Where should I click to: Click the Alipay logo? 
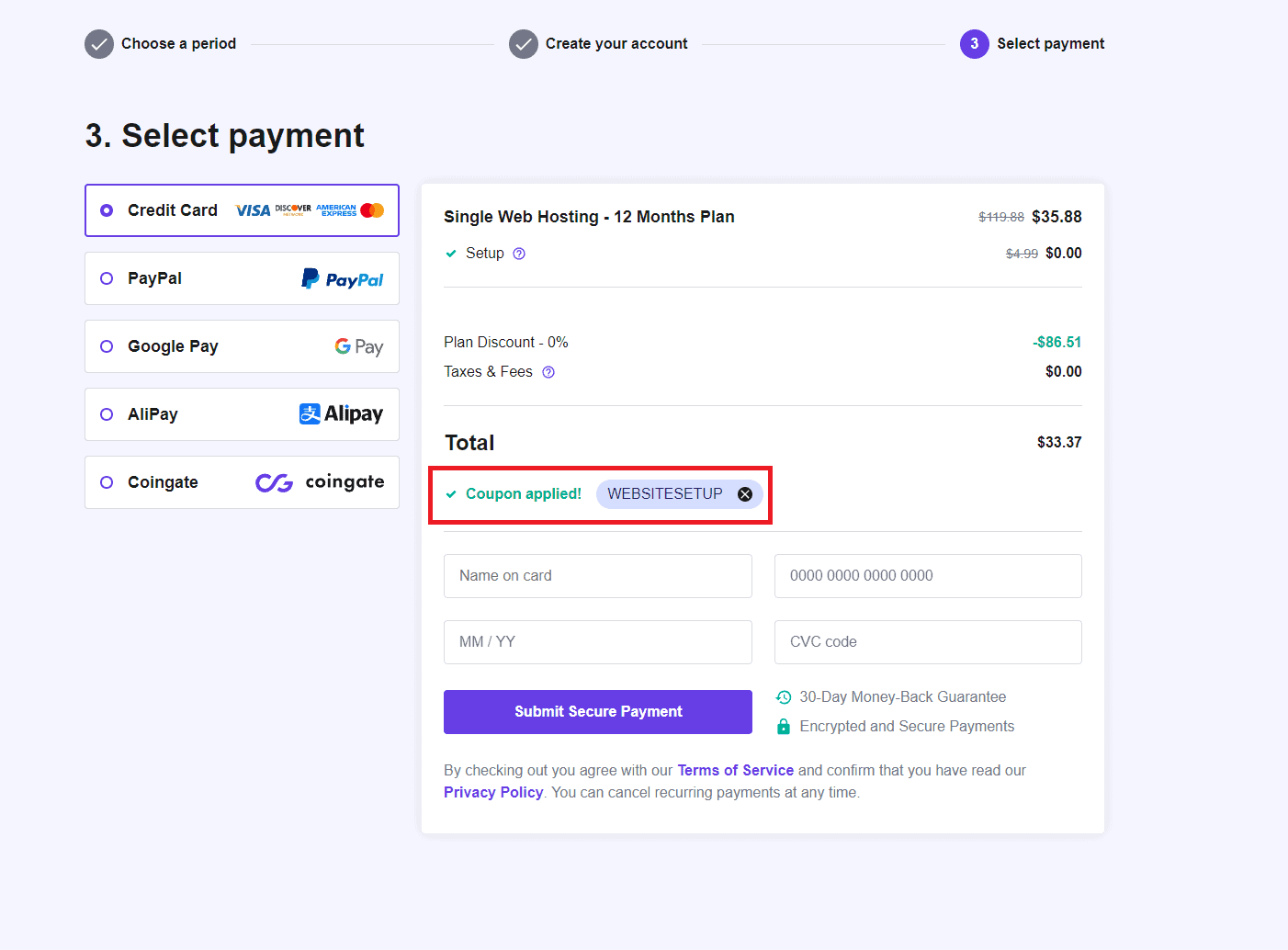point(341,414)
